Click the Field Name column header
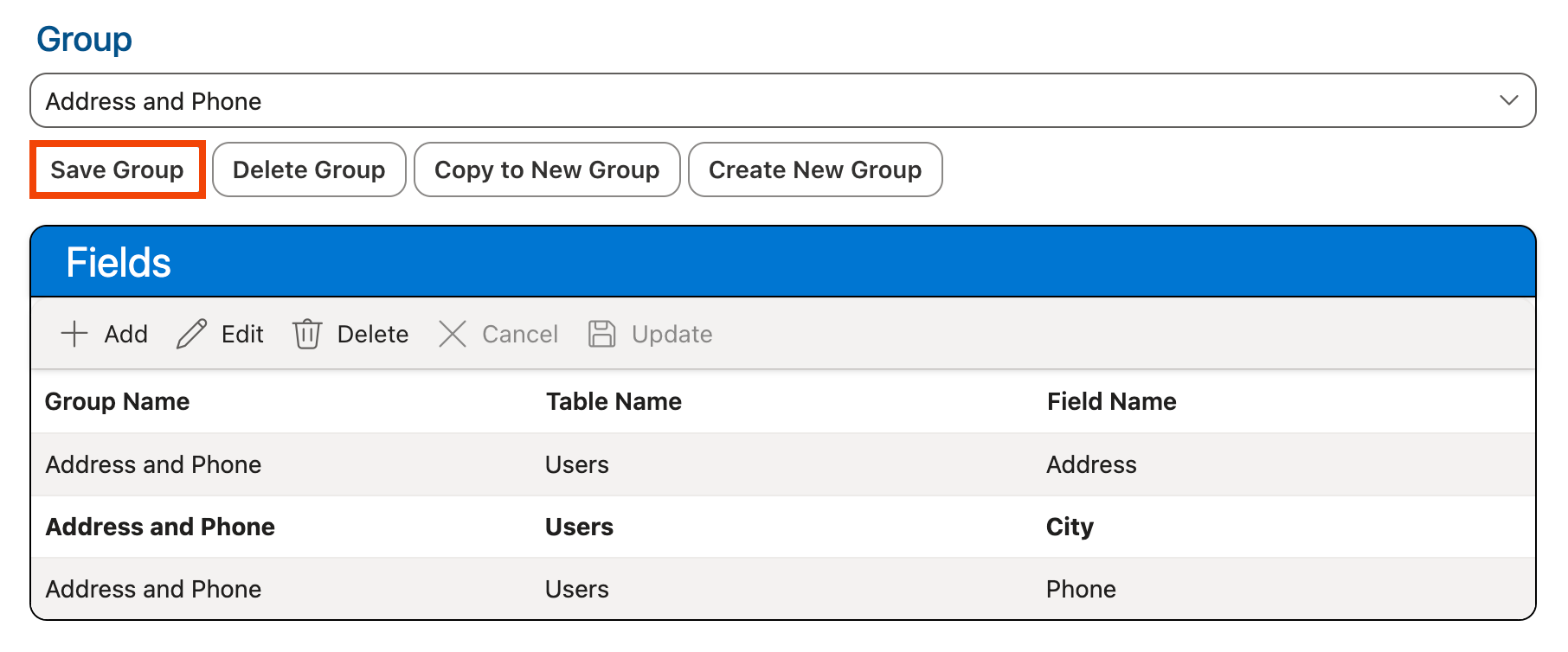Viewport: 1568px width, 652px height. (1111, 401)
